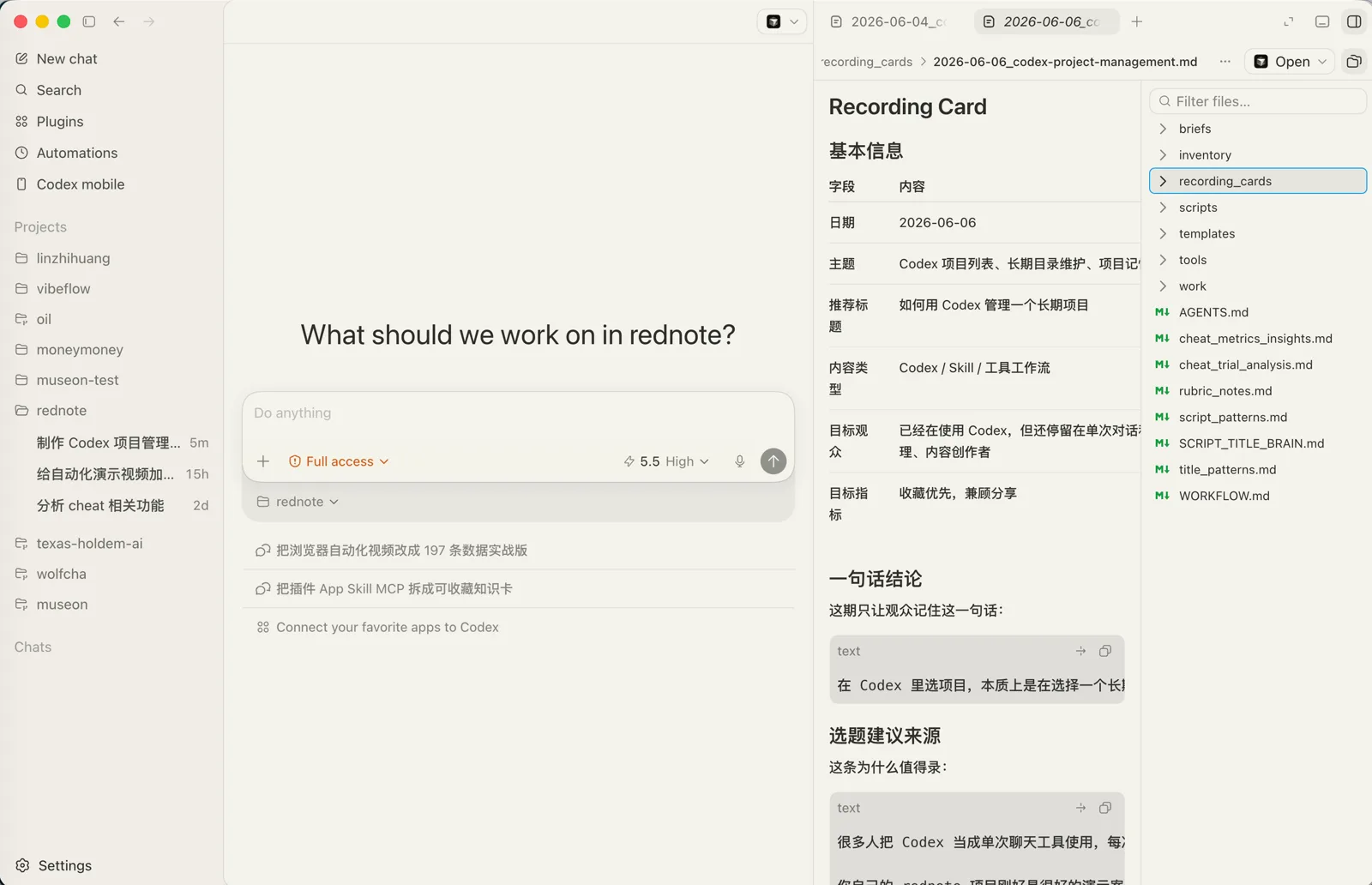
Task: Open the Full access permissions dropdown
Action: [339, 461]
